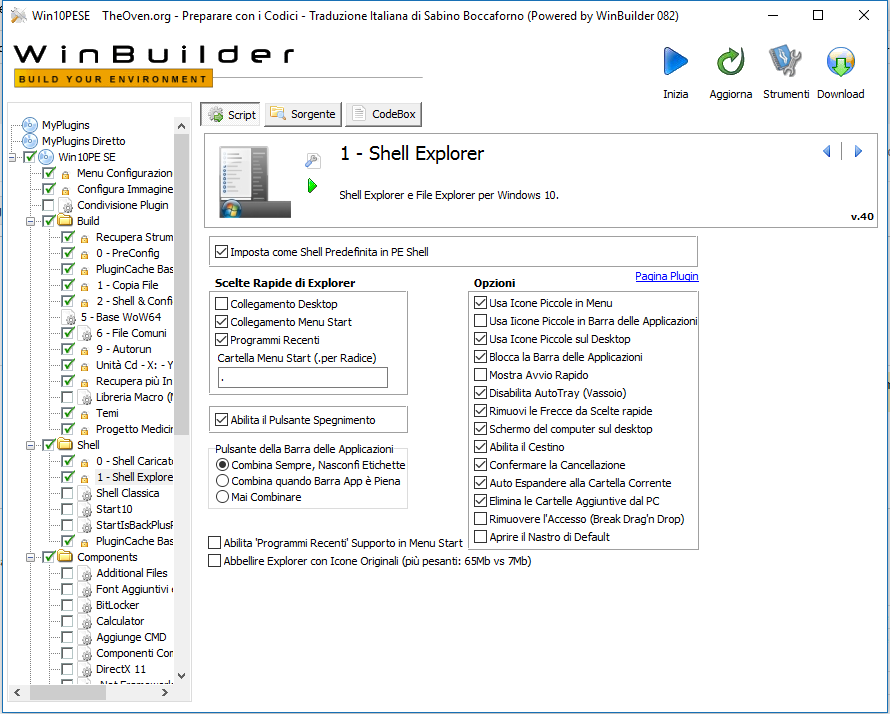Click the Win10PE SE project disc icon
890x714 pixels.
point(46,157)
